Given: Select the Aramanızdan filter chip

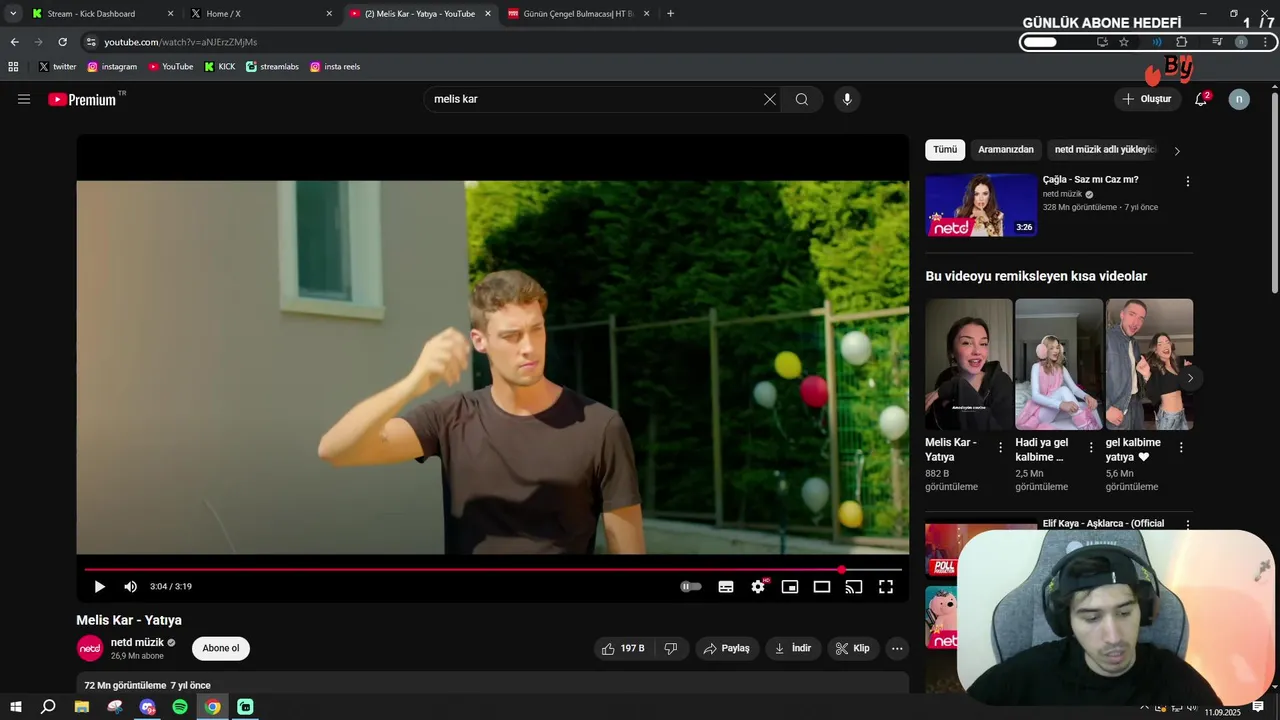Looking at the screenshot, I should click(1006, 150).
